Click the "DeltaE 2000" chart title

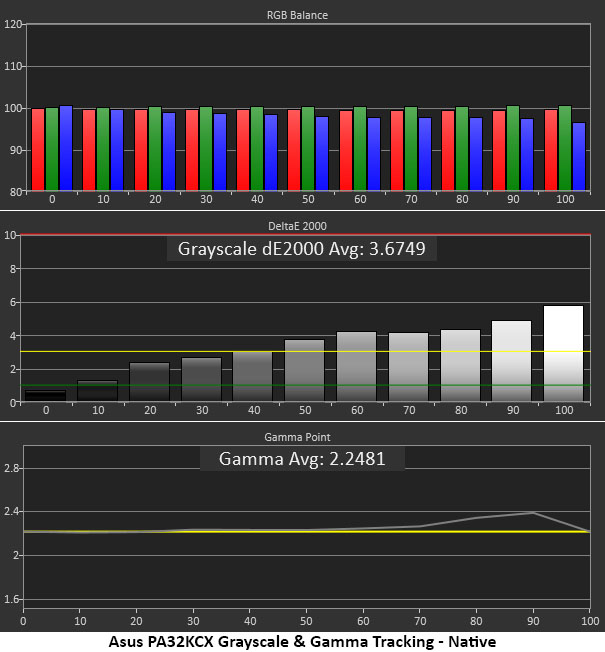click(x=297, y=226)
